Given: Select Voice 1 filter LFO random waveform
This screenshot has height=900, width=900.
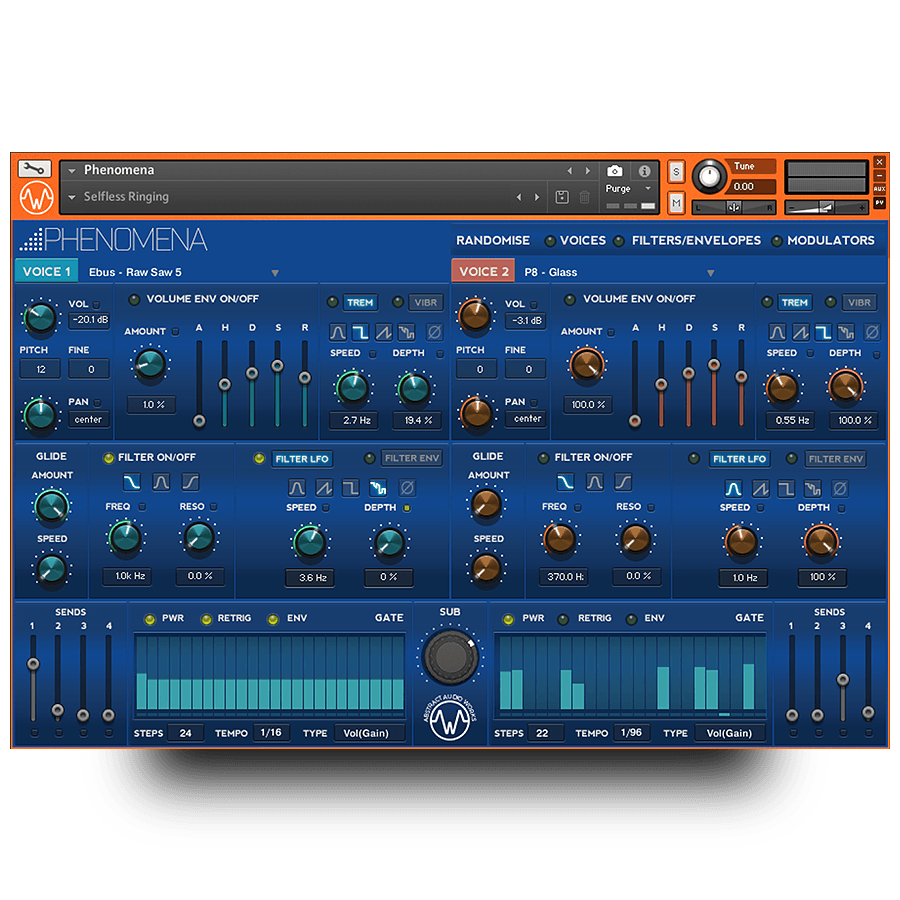Looking at the screenshot, I should coord(378,488).
